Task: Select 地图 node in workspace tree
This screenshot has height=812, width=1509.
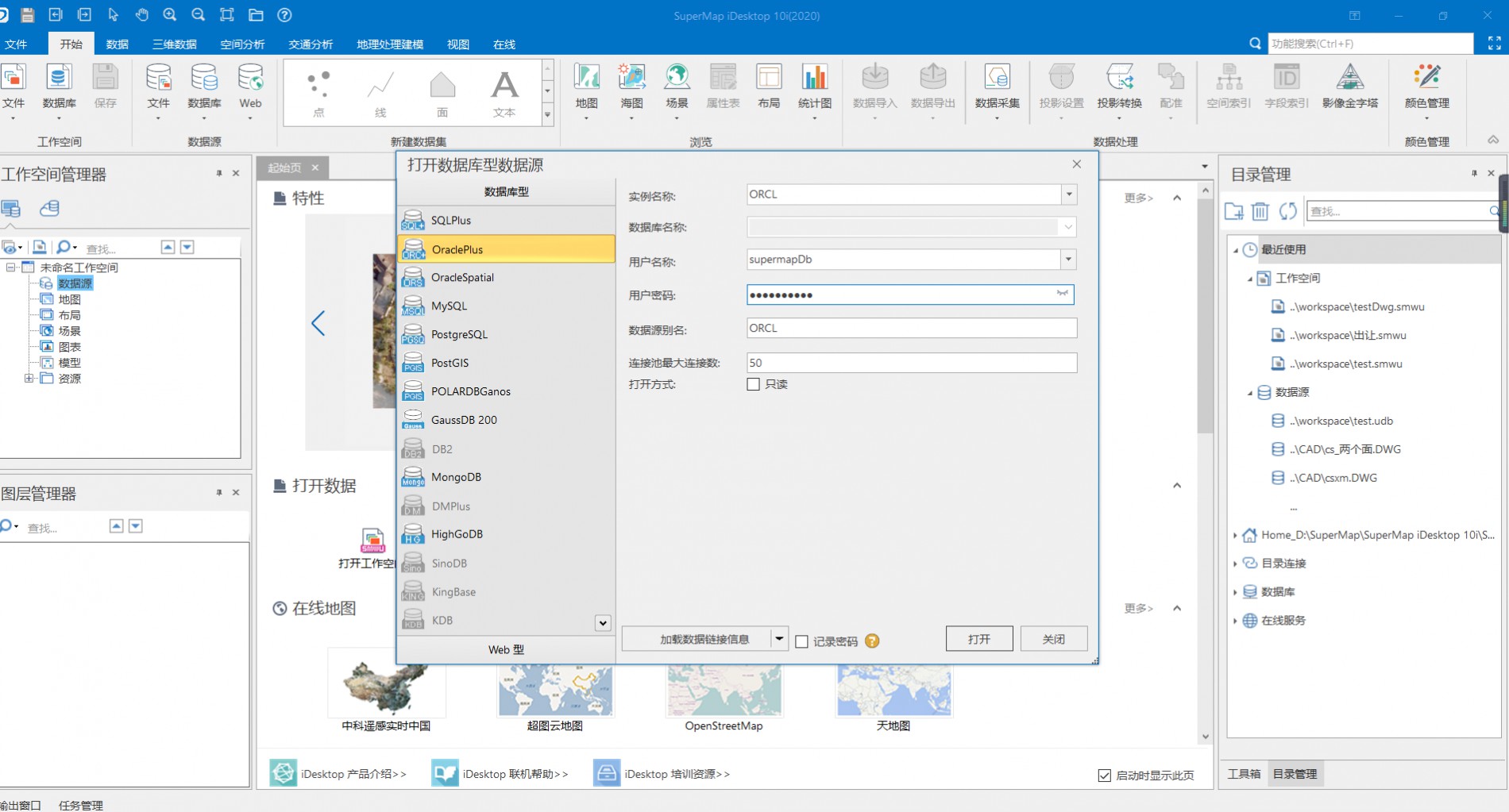Action: click(x=69, y=299)
